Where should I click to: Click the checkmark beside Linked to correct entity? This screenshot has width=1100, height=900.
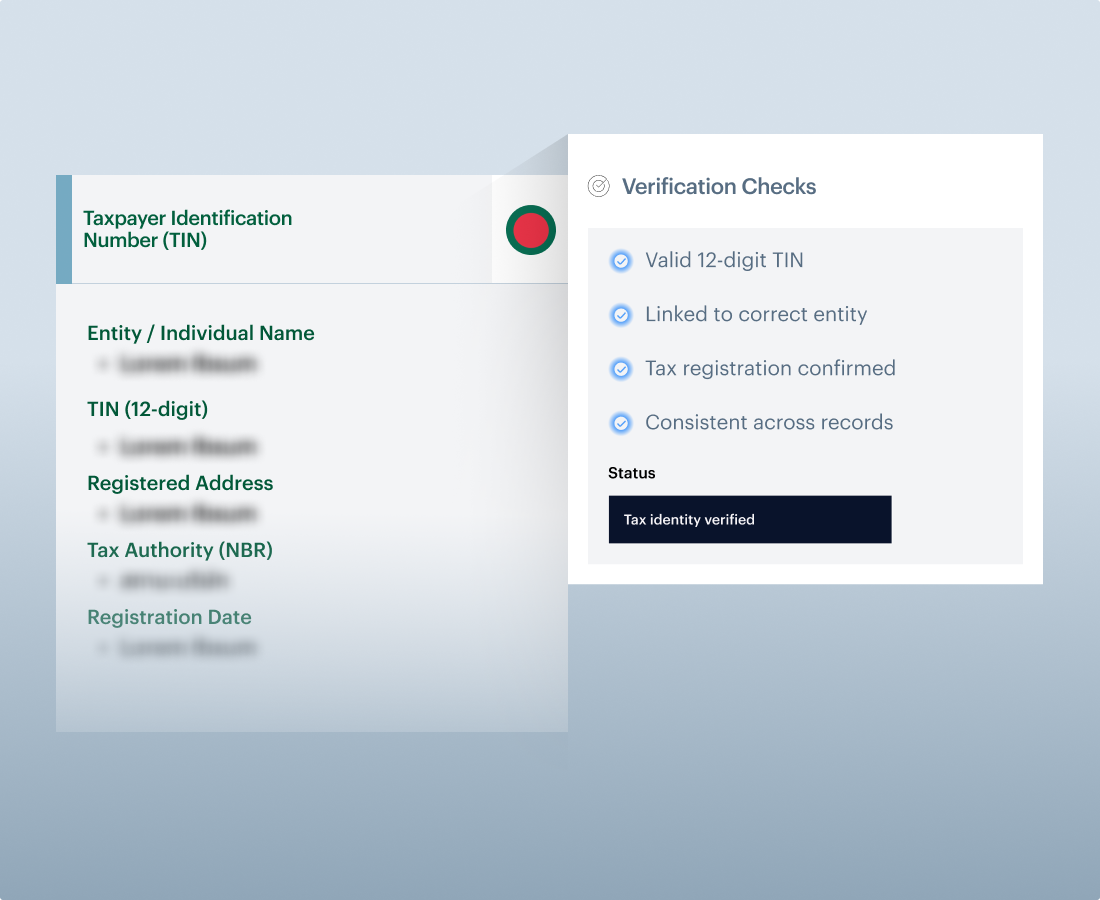(x=621, y=315)
